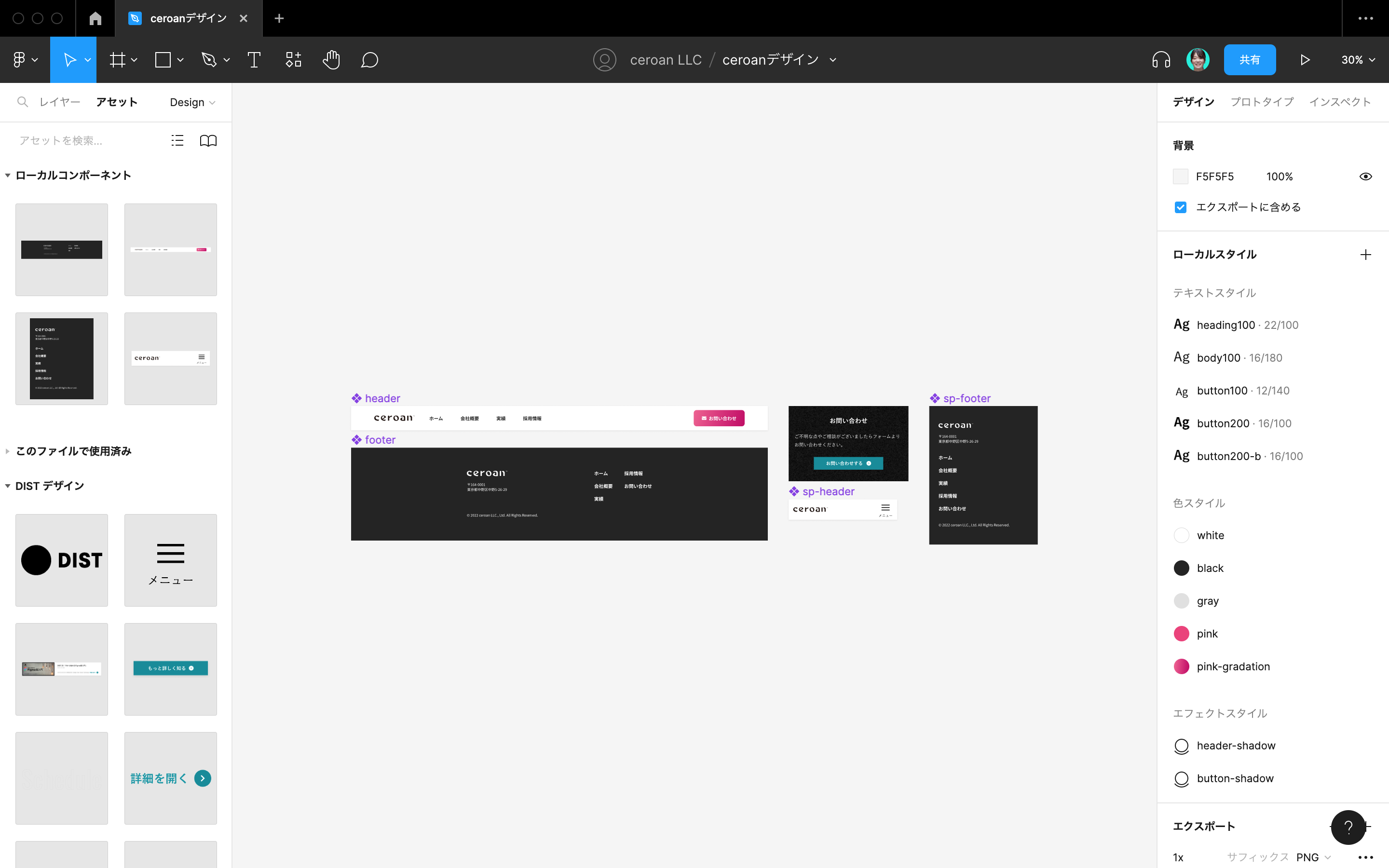This screenshot has width=1389, height=868.
Task: Click ceroan LLC team name link
Action: (x=666, y=60)
